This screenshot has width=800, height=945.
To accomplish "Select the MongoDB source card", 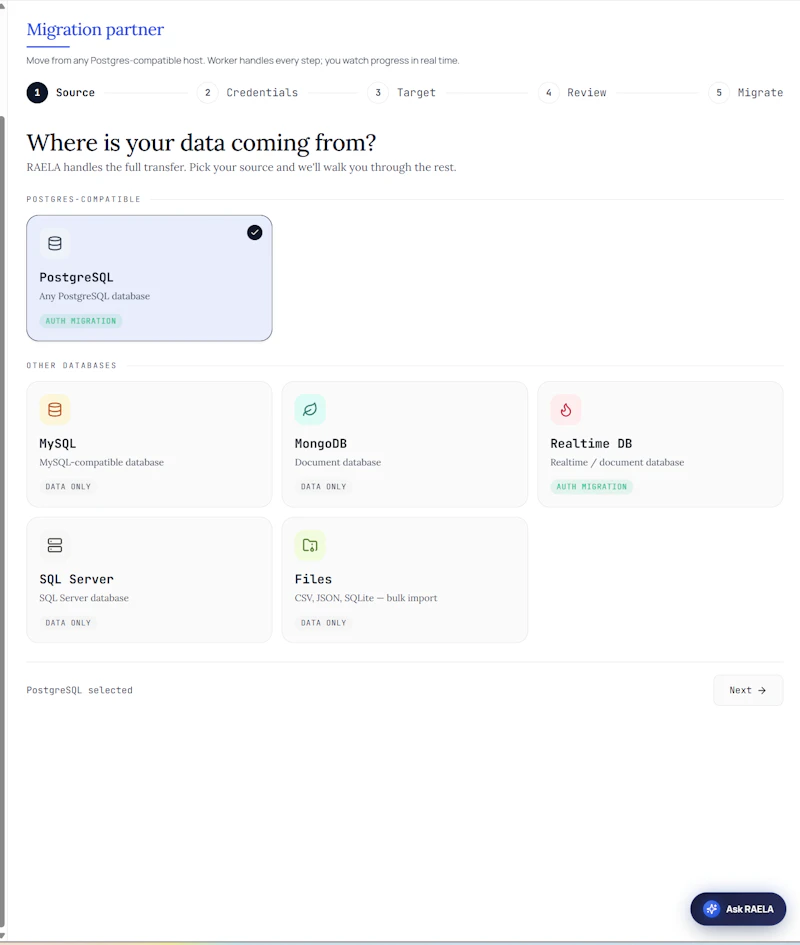I will 405,444.
